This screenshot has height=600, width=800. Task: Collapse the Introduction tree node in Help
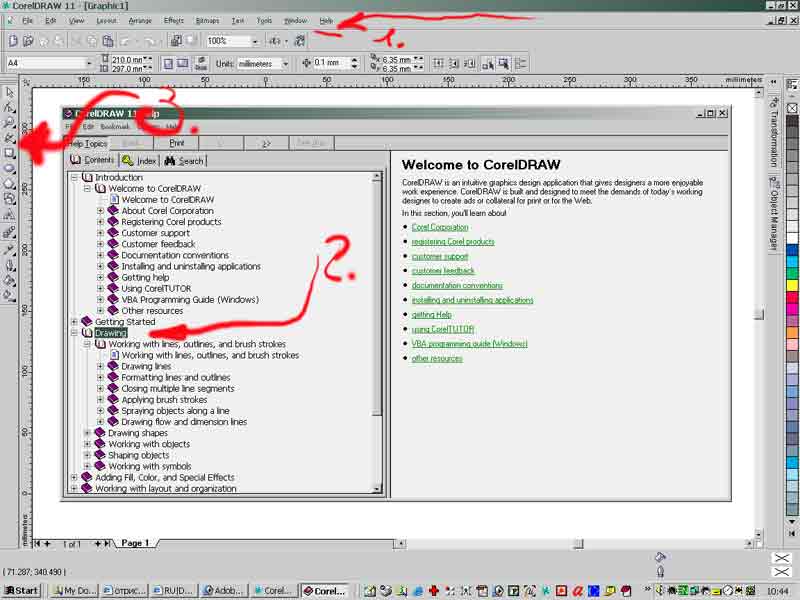click(74, 178)
